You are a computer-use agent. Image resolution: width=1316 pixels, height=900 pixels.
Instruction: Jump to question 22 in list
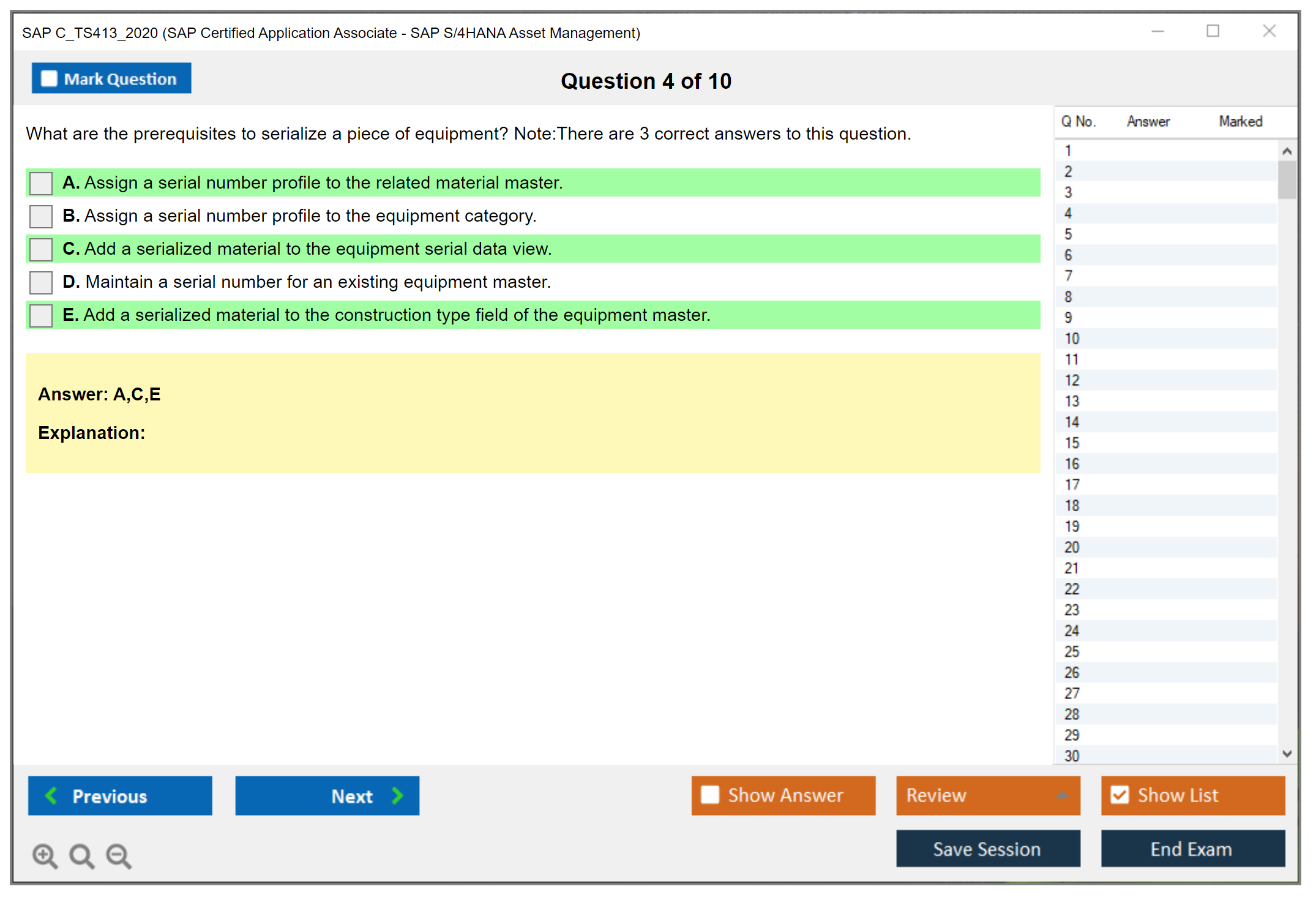[1072, 589]
